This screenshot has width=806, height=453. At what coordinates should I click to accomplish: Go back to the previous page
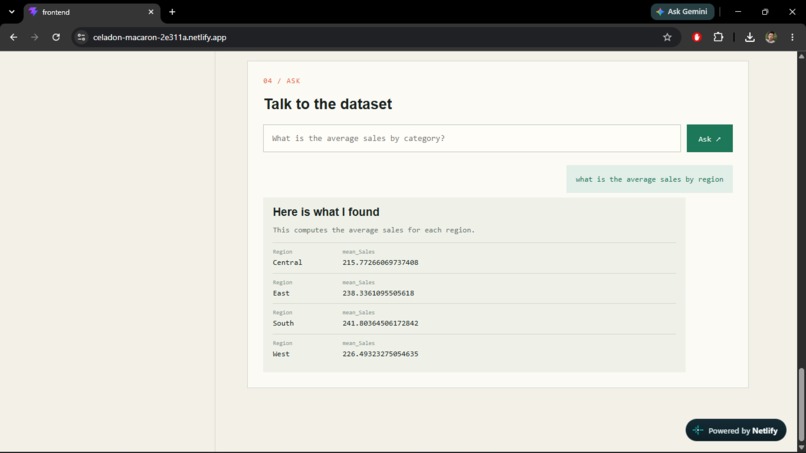(14, 37)
